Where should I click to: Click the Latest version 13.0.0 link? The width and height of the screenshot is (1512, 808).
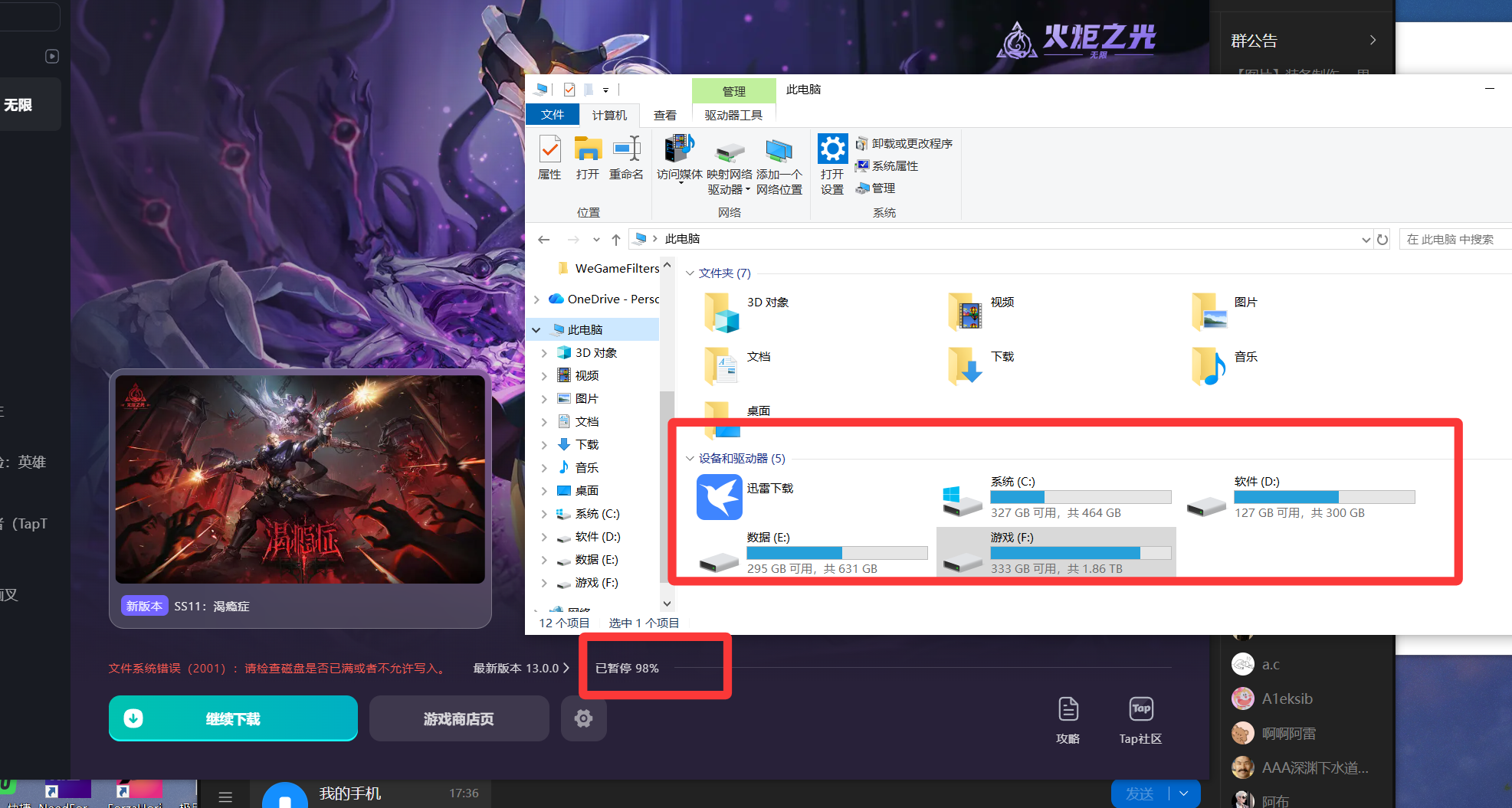(521, 669)
